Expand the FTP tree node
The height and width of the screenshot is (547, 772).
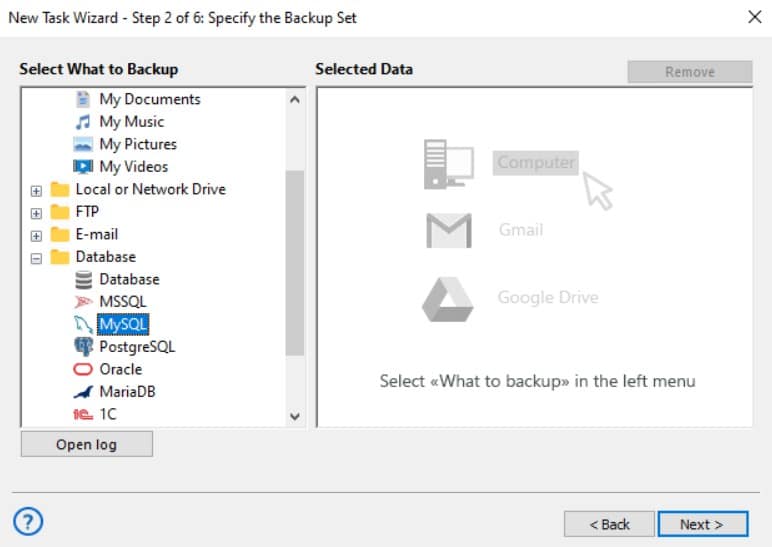[x=36, y=213]
